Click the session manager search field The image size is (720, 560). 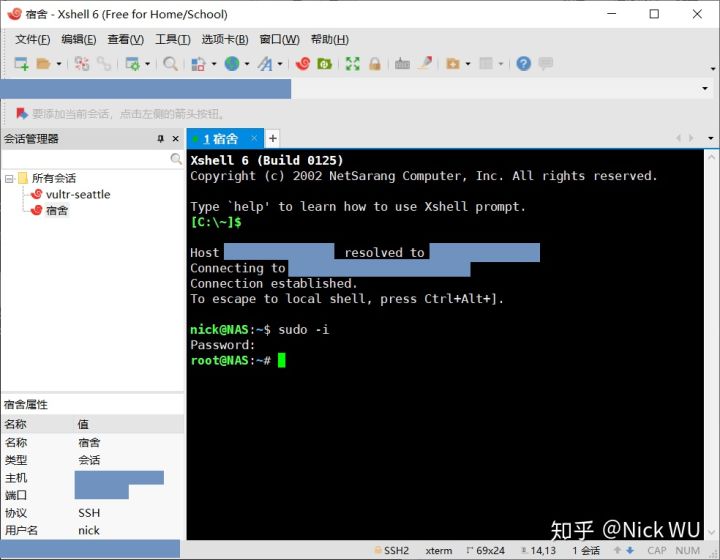92,159
